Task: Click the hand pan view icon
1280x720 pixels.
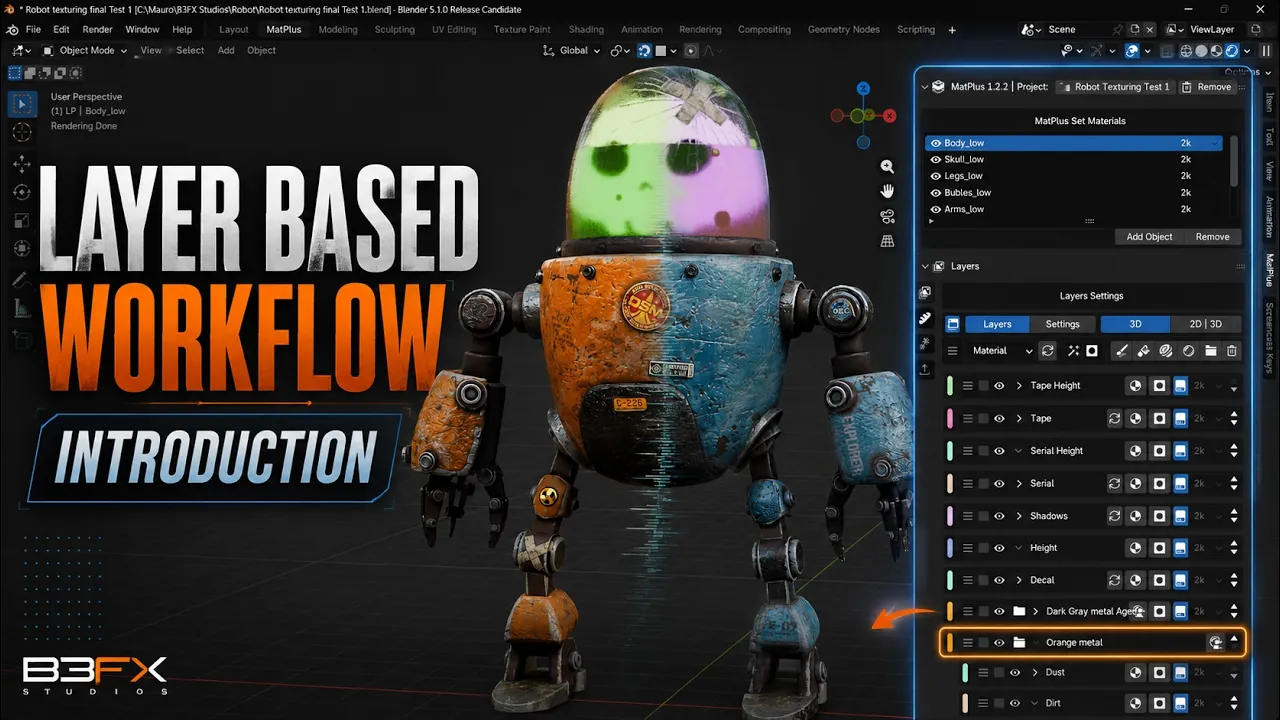Action: [x=887, y=191]
